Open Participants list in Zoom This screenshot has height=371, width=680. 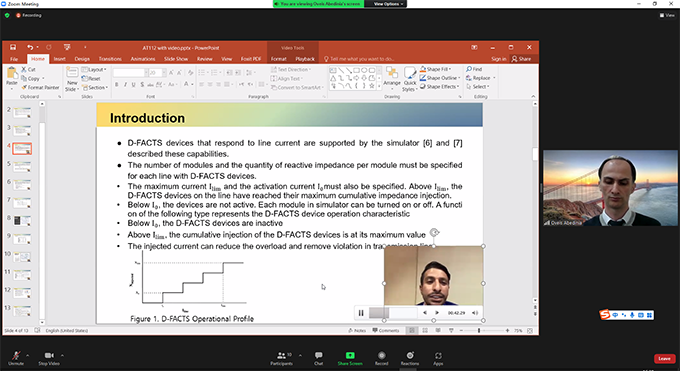click(x=282, y=358)
